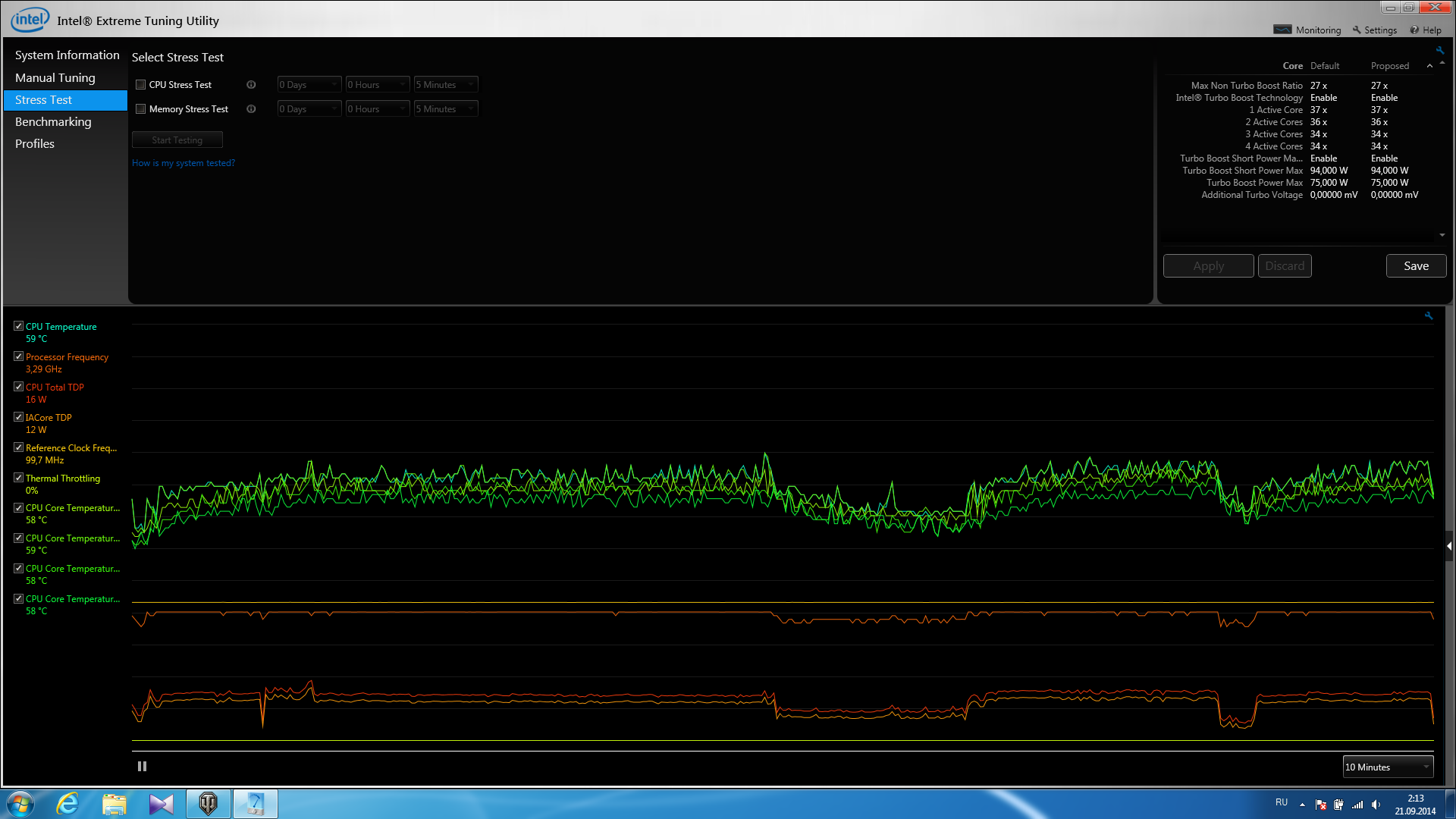
Task: Uncheck the CPU Temperature graph checkbox
Action: [18, 326]
